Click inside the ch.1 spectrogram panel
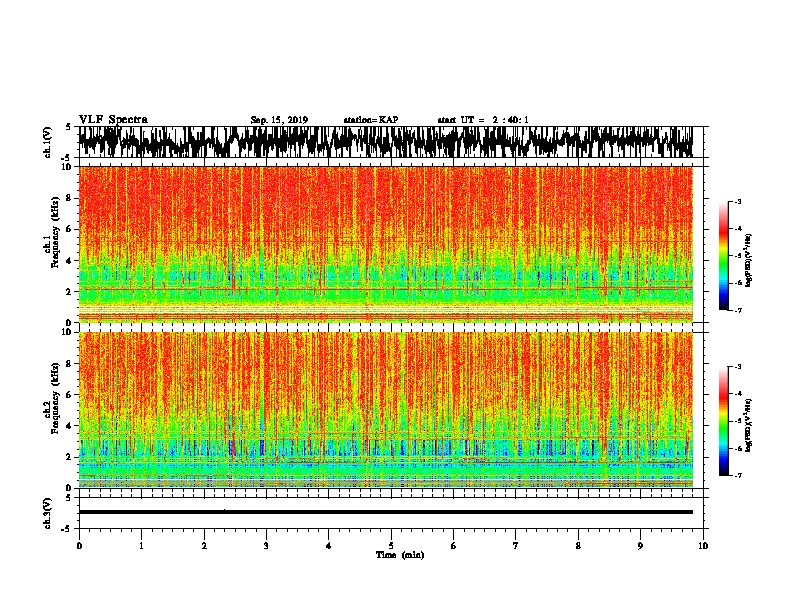Screen dimensions: 792x612 pyautogui.click(x=385, y=244)
